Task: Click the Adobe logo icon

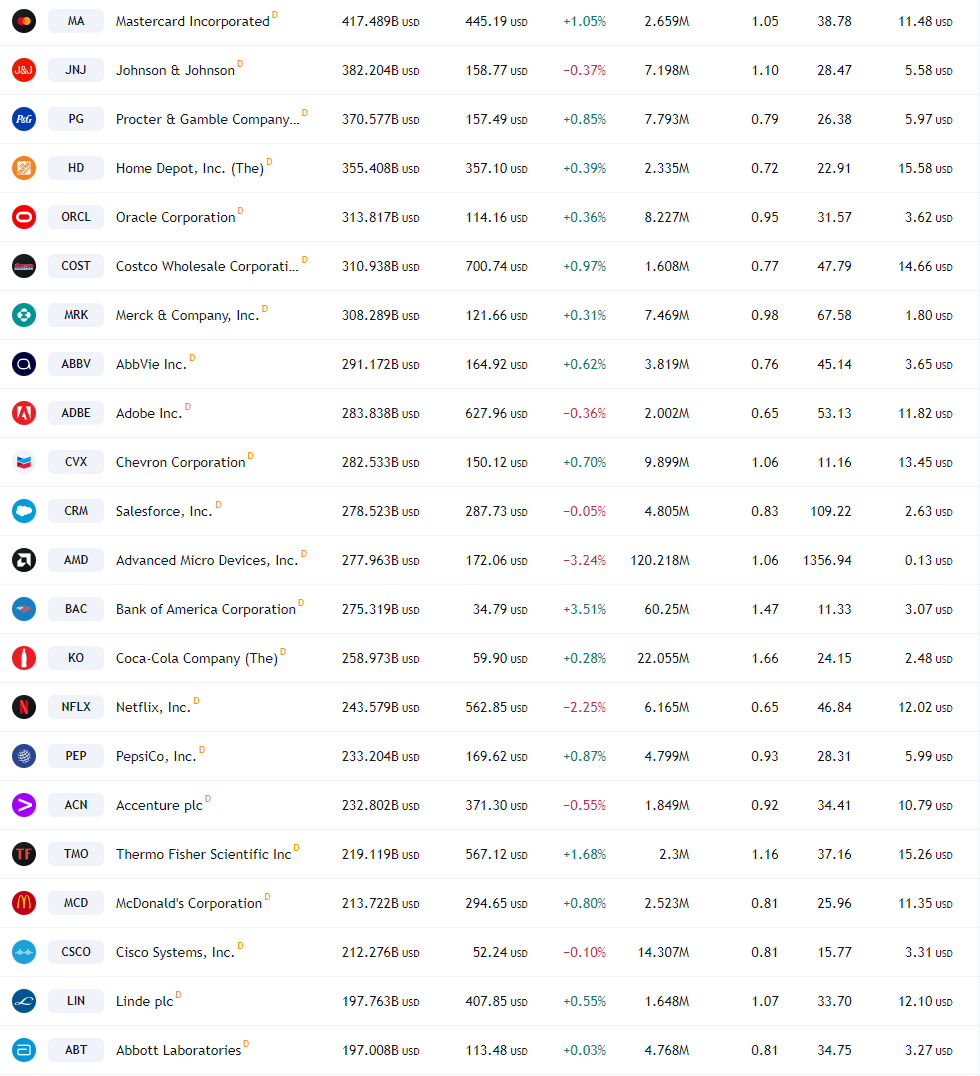Action: pyautogui.click(x=24, y=413)
